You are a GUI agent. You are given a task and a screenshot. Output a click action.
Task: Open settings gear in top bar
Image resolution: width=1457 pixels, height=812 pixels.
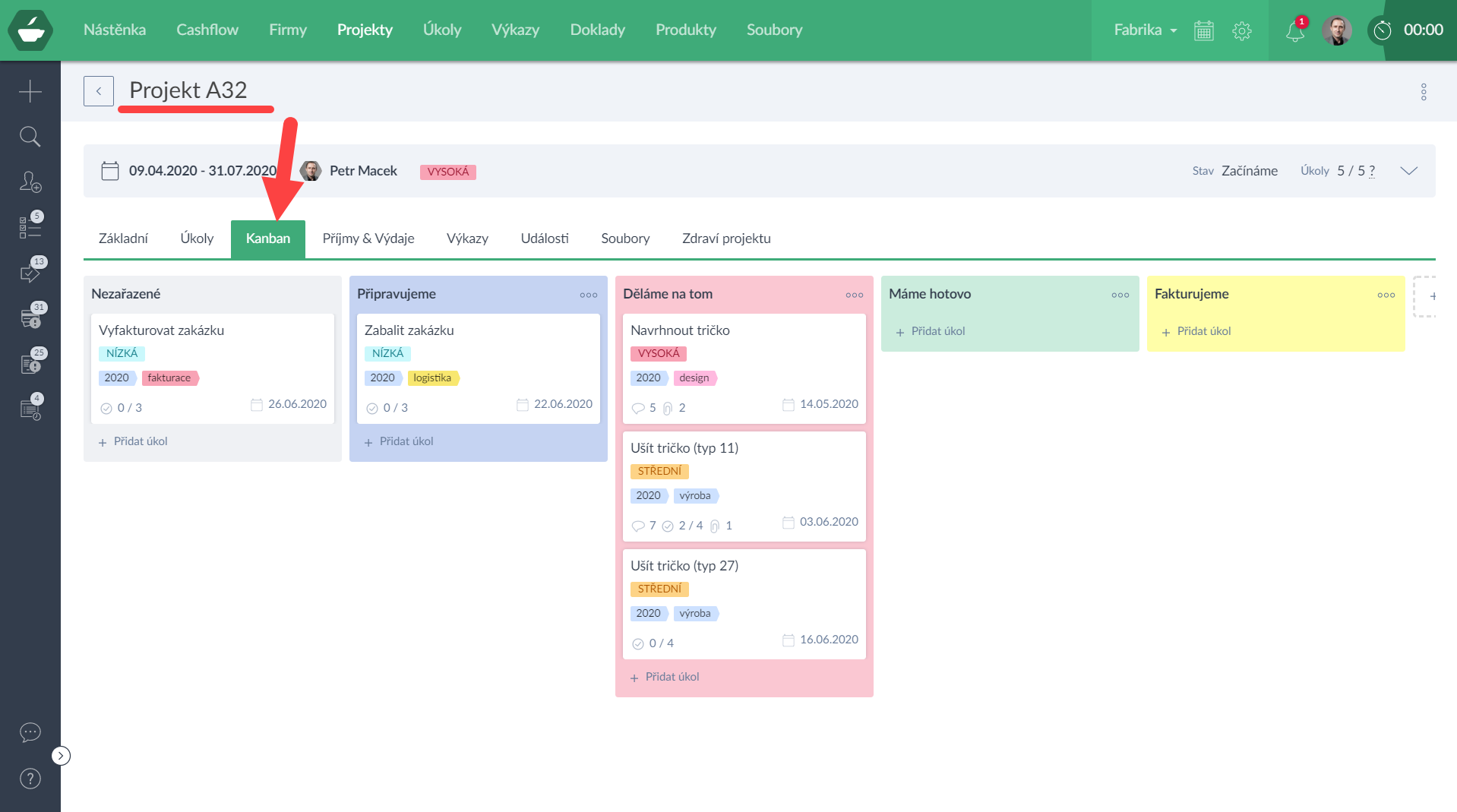point(1242,31)
